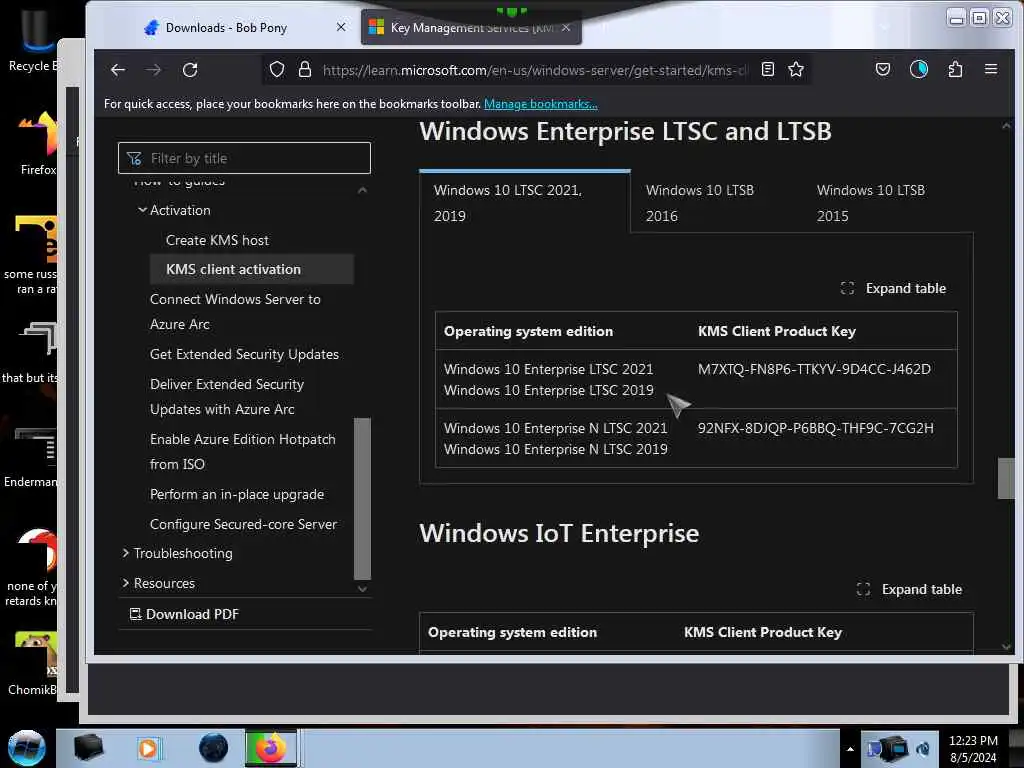Open the black box taskbar icon

pos(88,748)
